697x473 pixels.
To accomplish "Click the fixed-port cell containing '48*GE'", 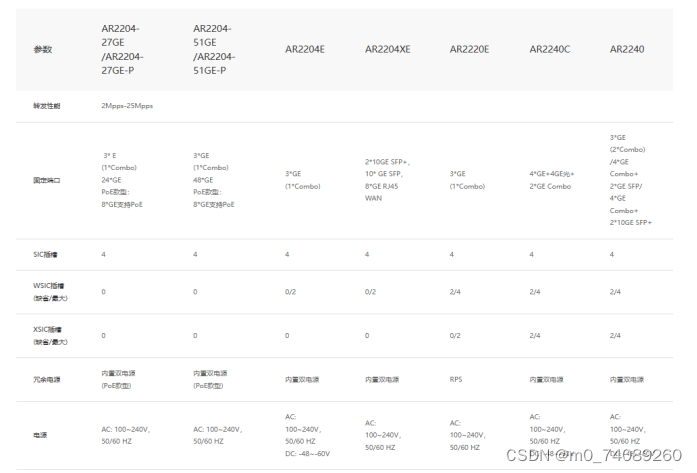I will 214,180.
